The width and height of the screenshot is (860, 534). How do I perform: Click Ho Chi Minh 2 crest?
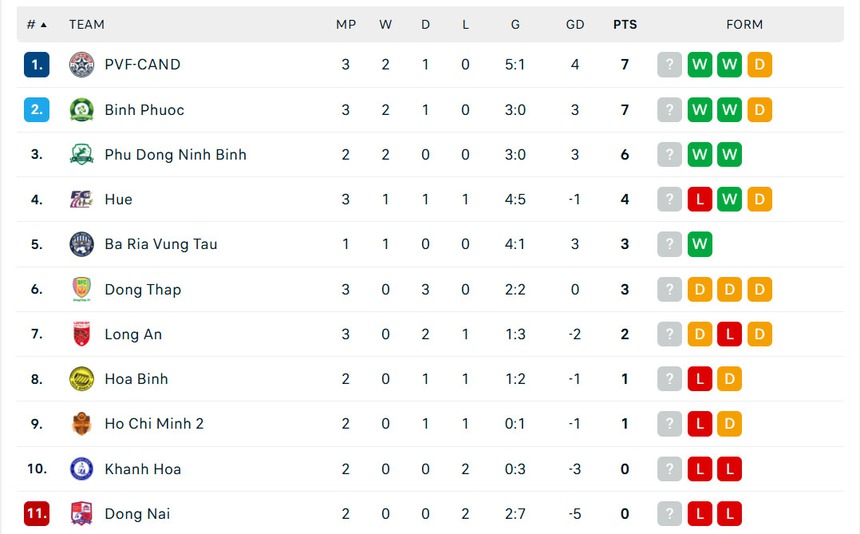point(81,424)
